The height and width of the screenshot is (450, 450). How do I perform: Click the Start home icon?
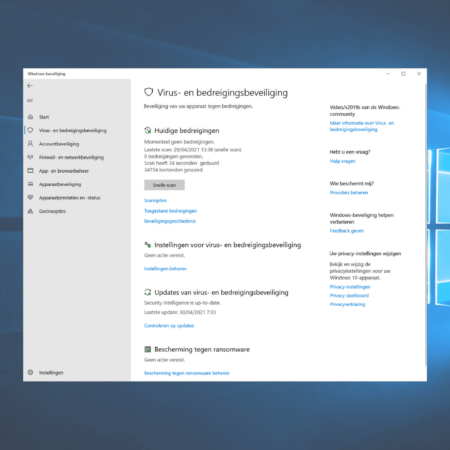point(30,117)
